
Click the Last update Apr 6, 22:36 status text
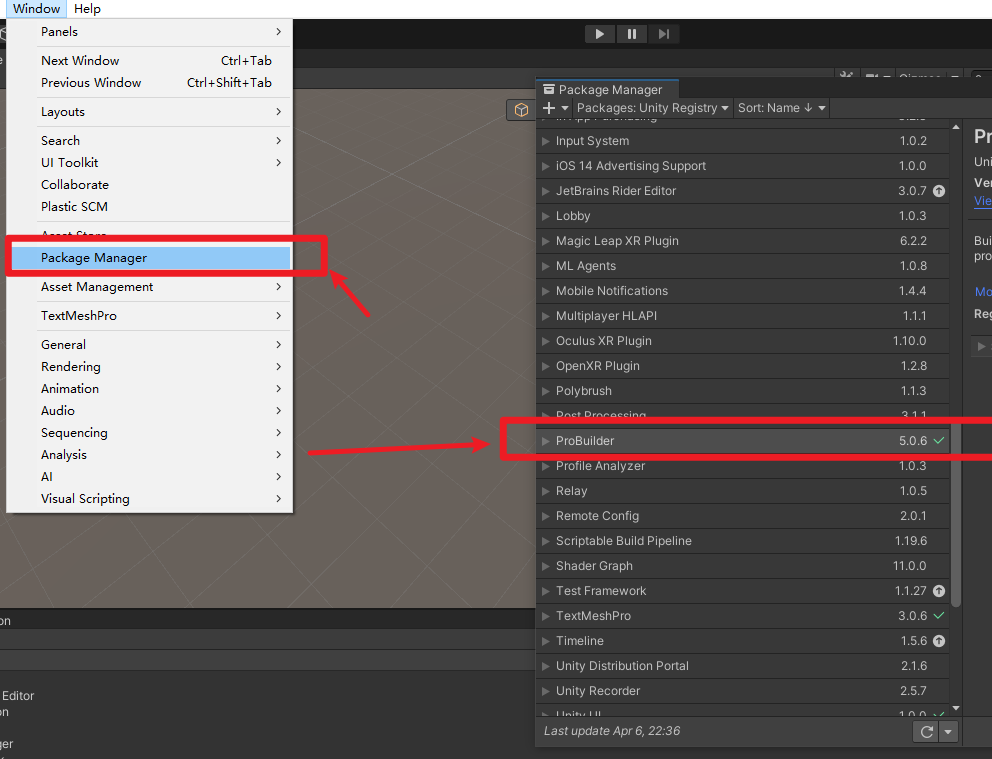pos(612,731)
